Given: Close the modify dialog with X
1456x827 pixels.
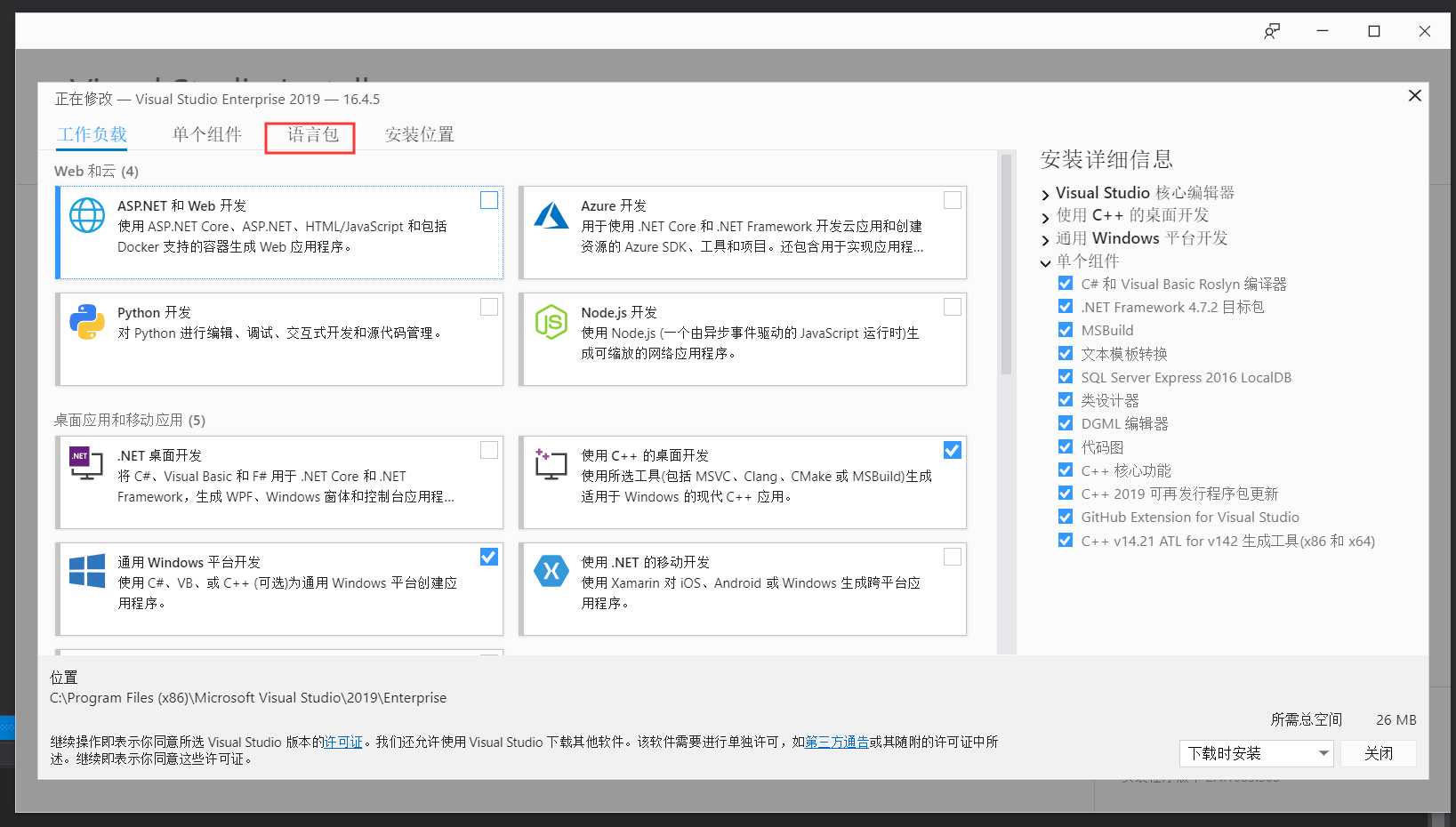Looking at the screenshot, I should pos(1414,95).
